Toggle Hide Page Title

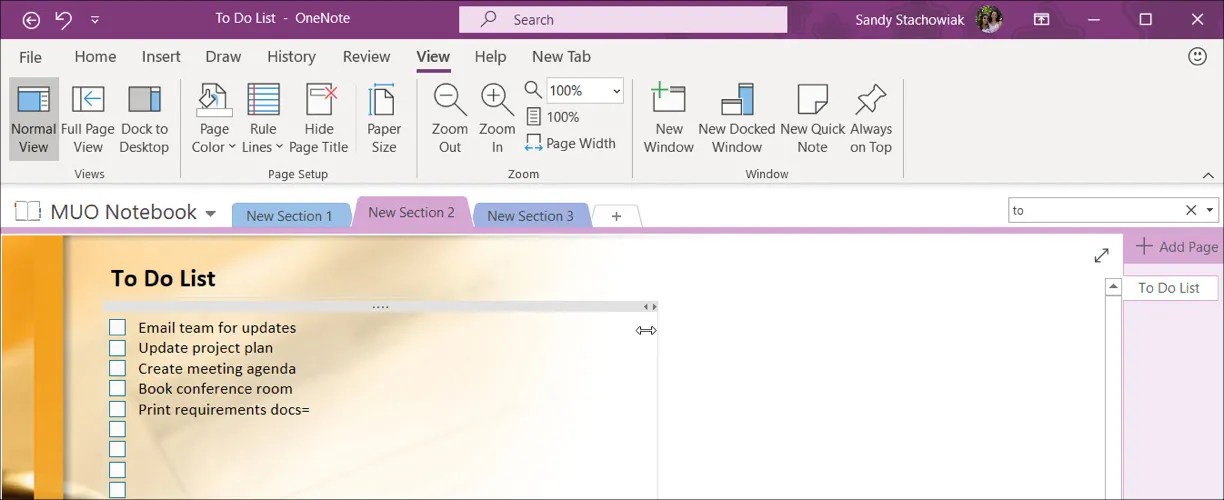(319, 119)
